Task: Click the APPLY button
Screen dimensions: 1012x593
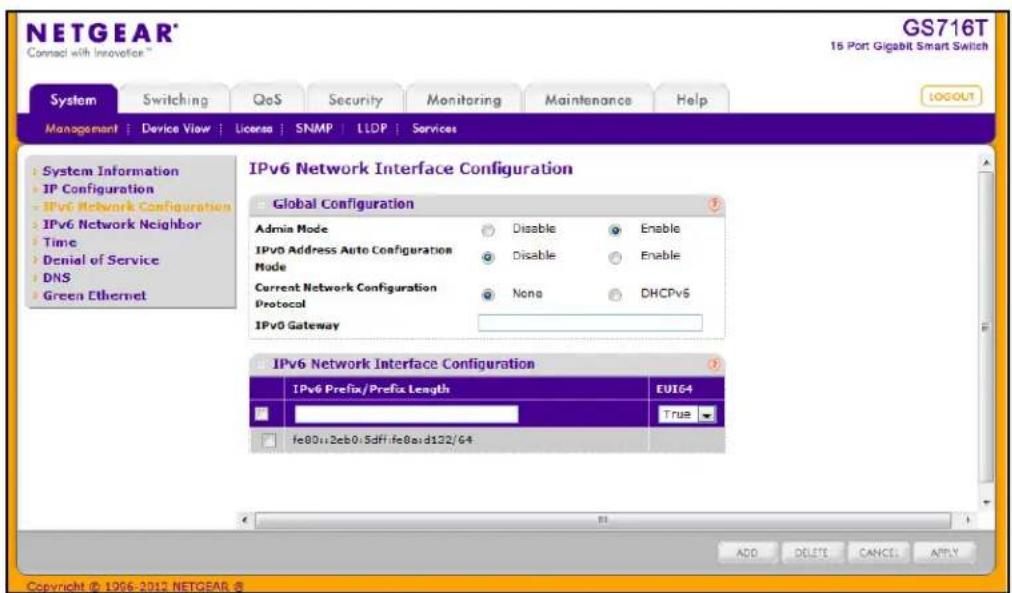Action: tap(944, 553)
